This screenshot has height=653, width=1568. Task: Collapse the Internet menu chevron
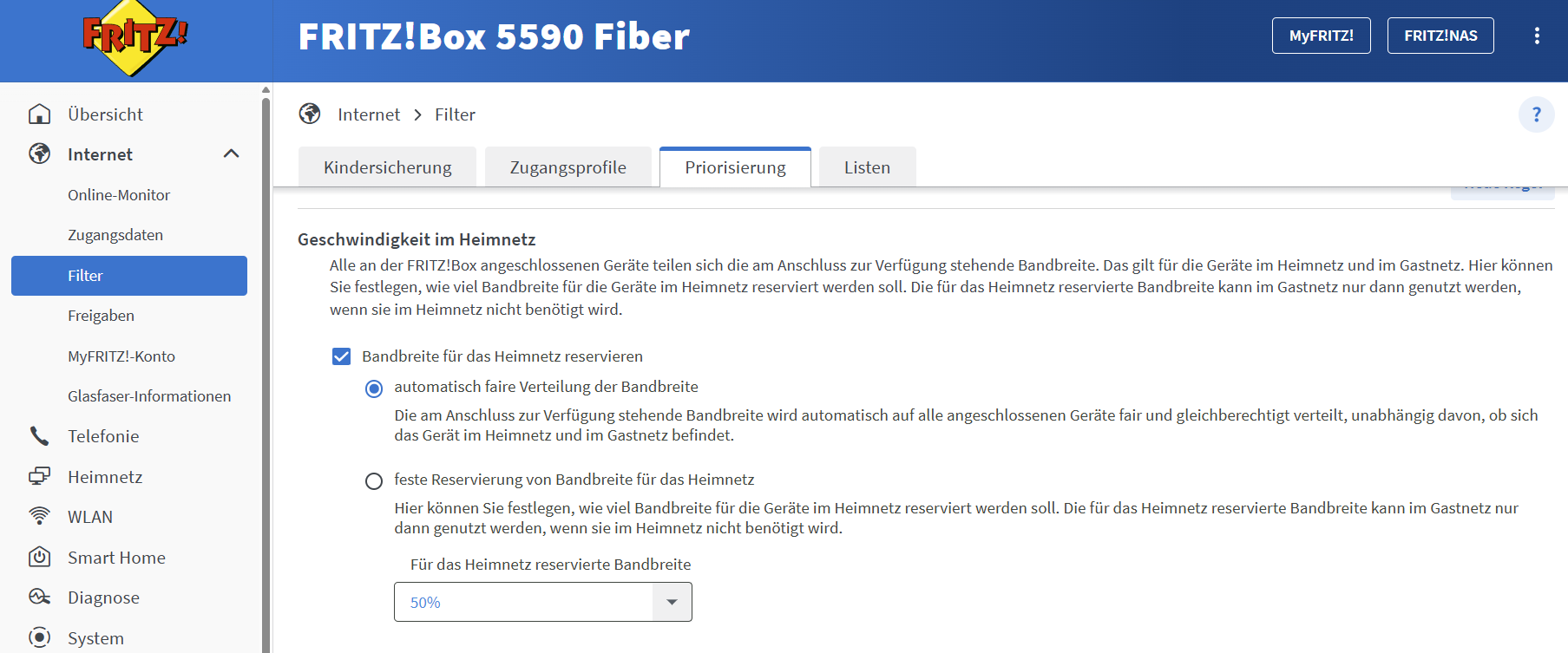pos(231,154)
